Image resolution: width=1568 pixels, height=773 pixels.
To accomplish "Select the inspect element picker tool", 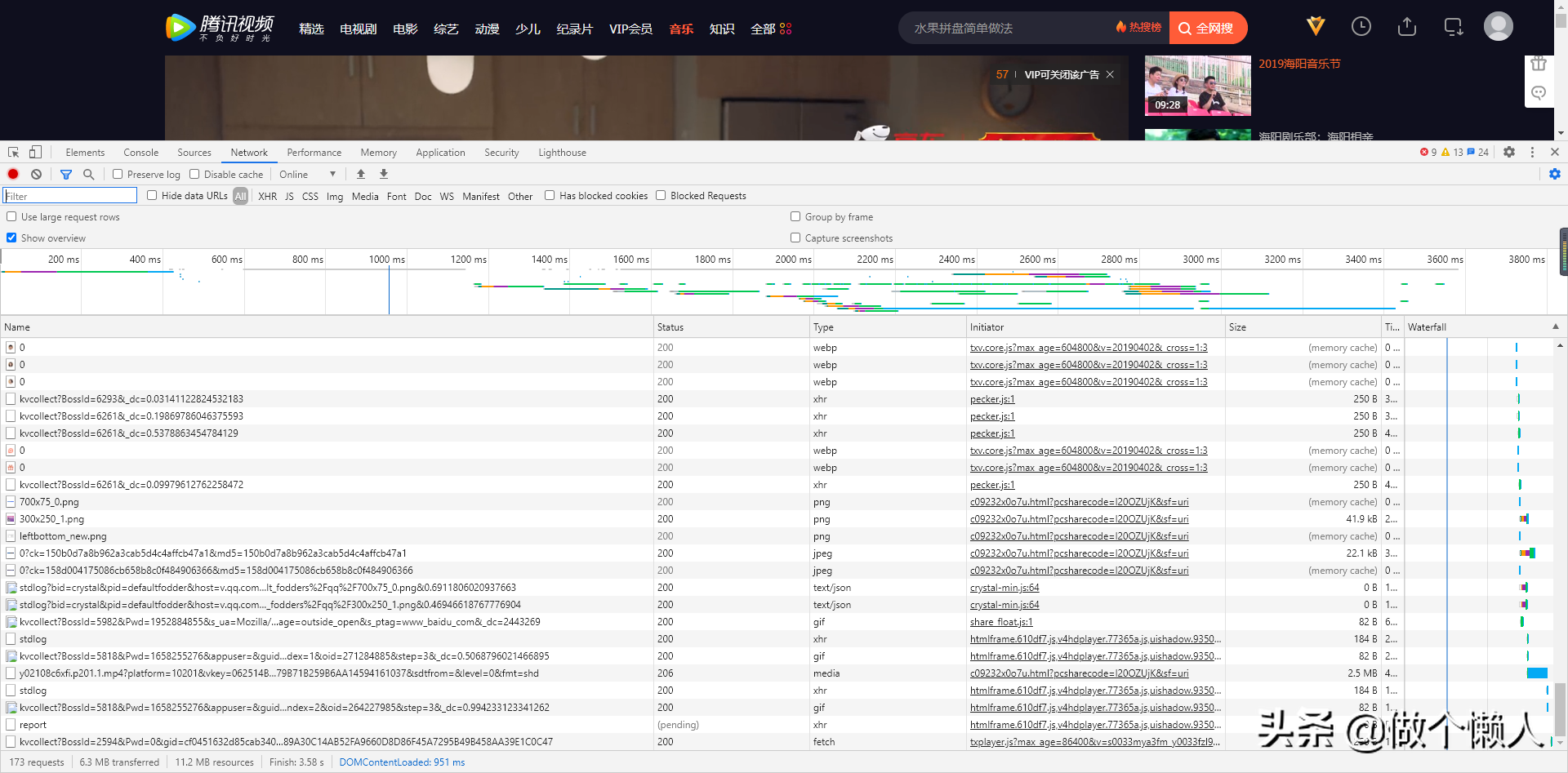I will (x=13, y=153).
